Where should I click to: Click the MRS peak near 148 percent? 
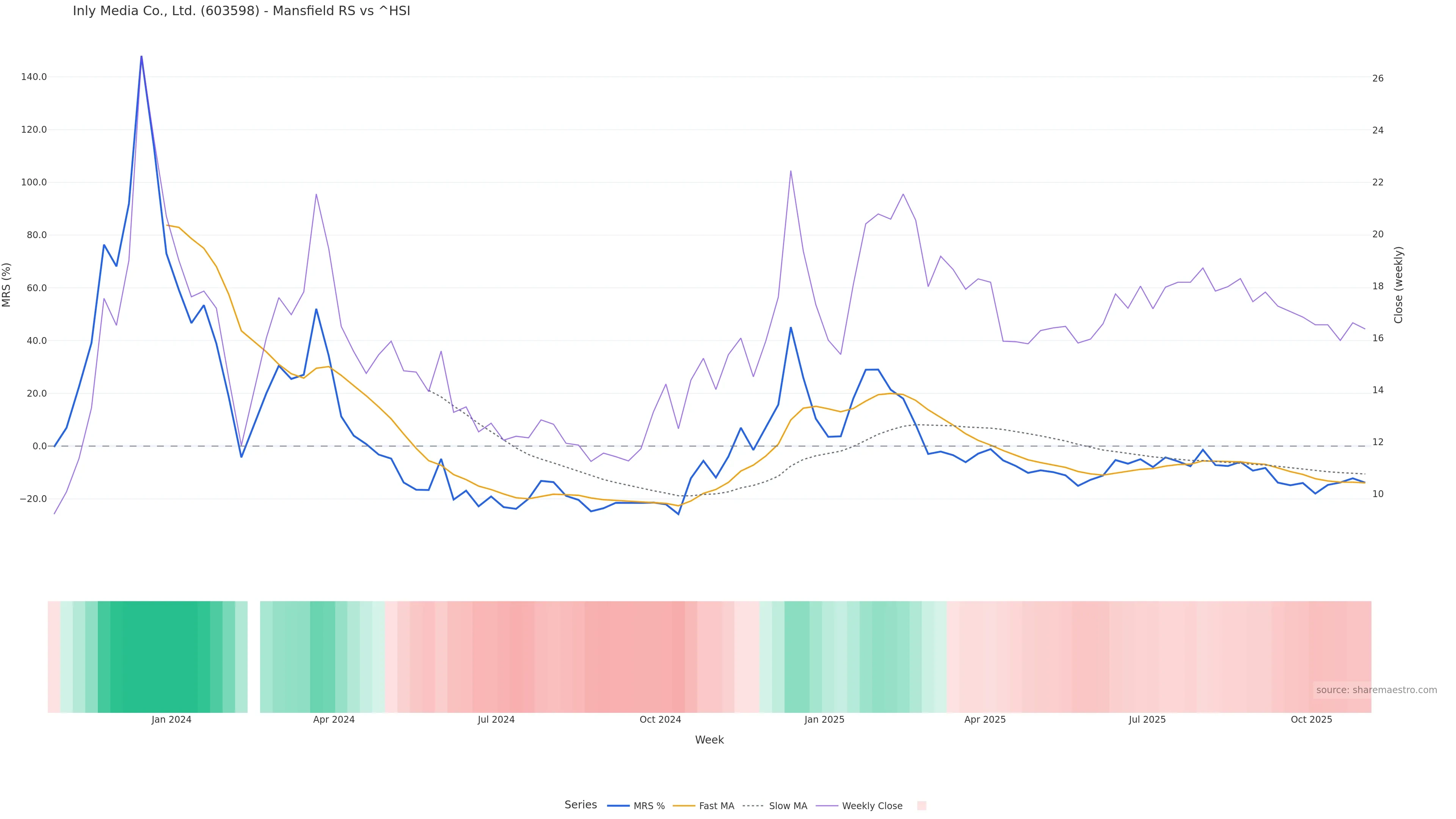[141, 56]
